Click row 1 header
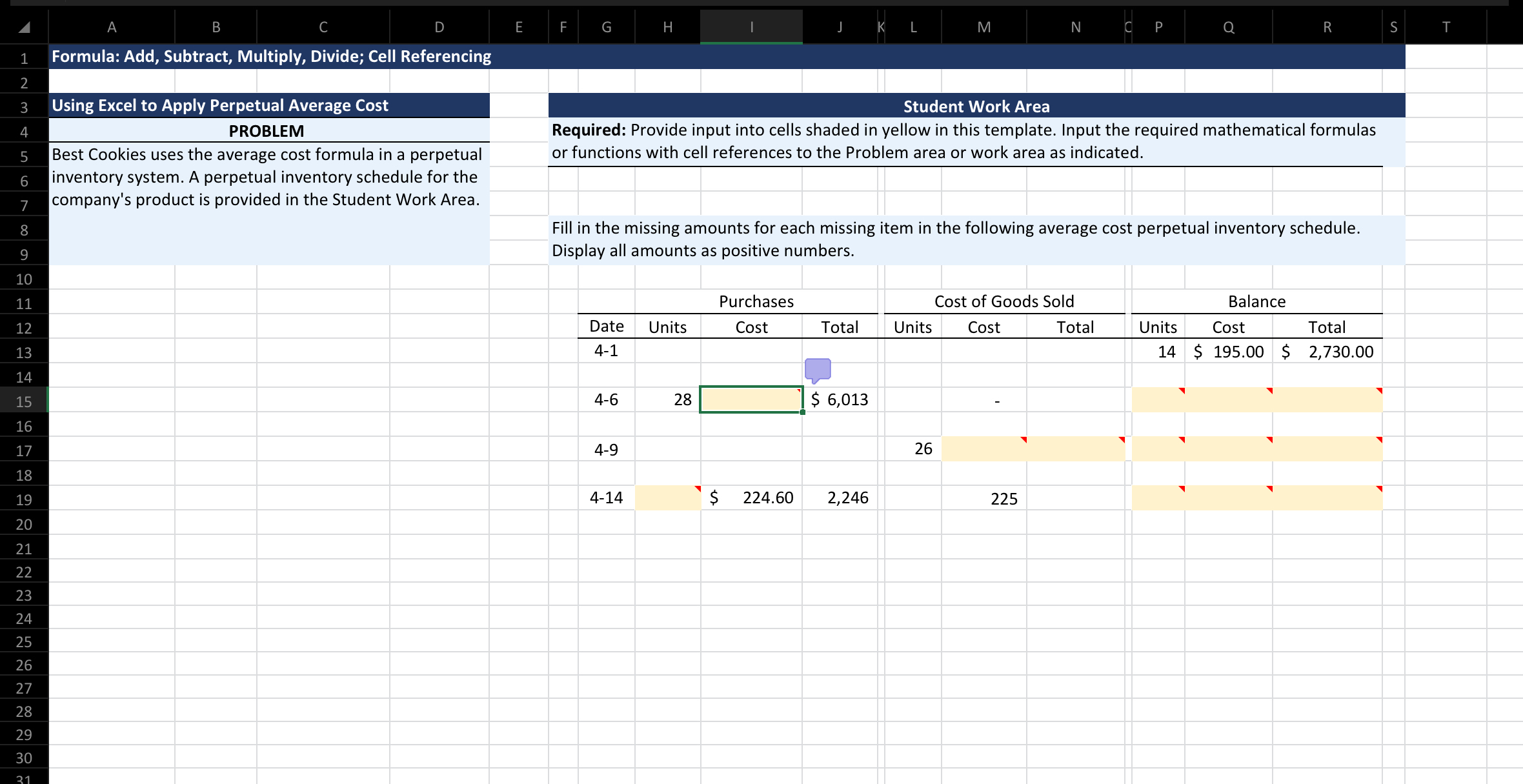Viewport: 1523px width, 784px height. pyautogui.click(x=24, y=58)
